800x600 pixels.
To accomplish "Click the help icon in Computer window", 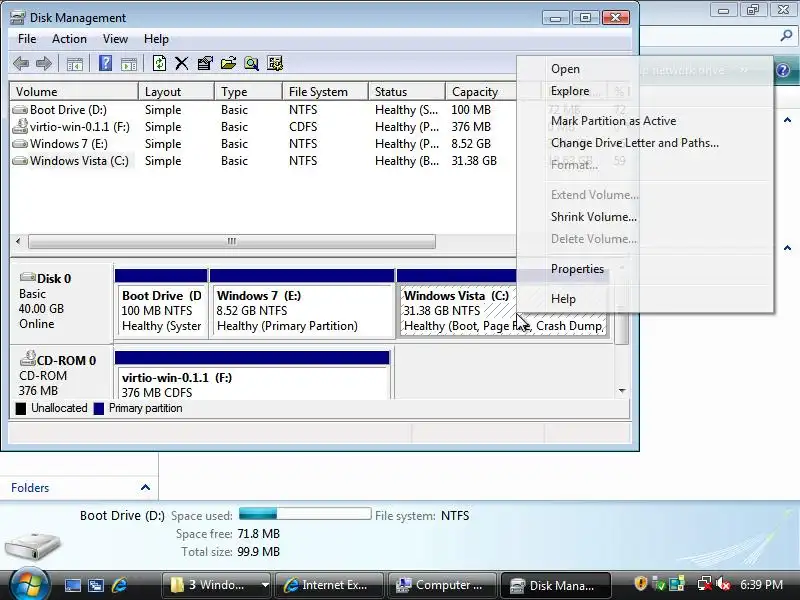I will click(784, 70).
